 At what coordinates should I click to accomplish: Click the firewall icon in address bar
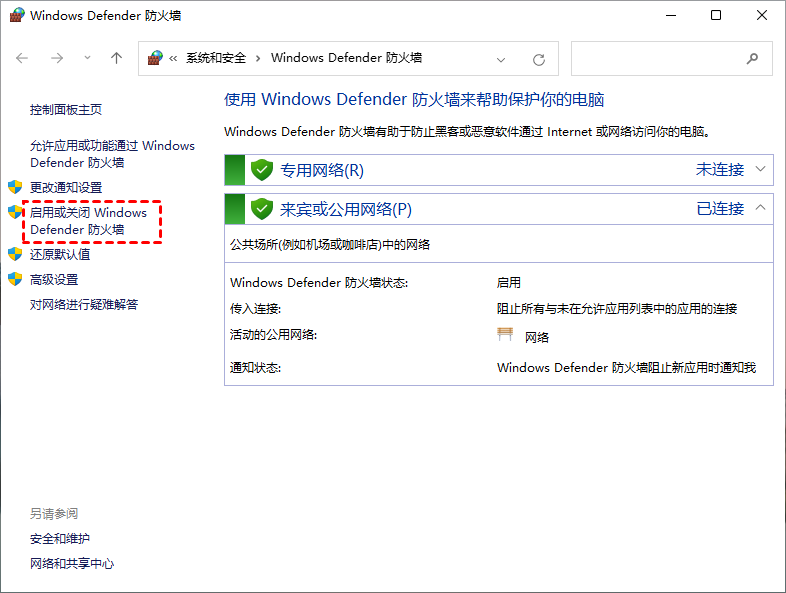click(x=155, y=58)
